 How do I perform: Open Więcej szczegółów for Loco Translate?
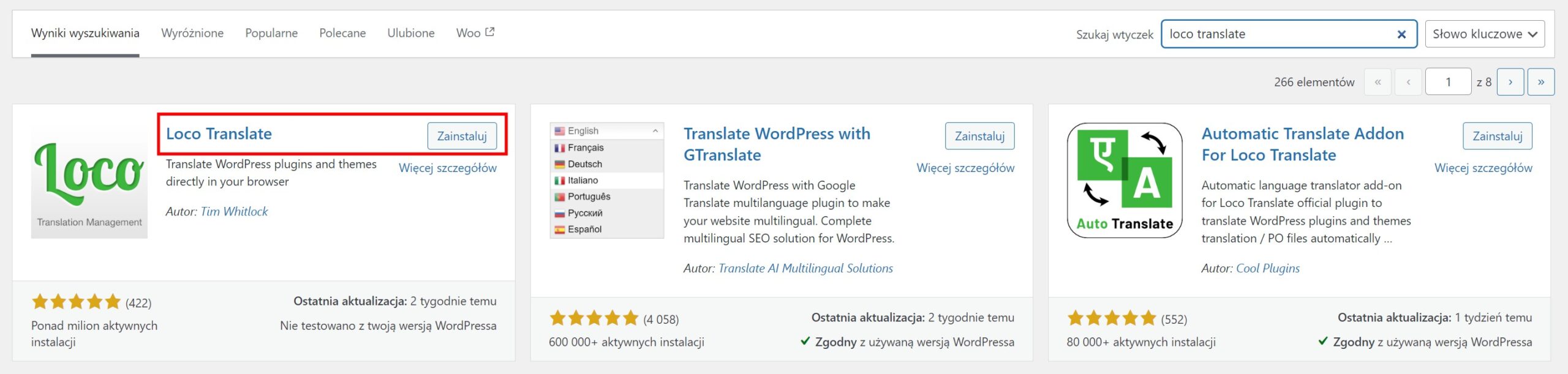447,168
